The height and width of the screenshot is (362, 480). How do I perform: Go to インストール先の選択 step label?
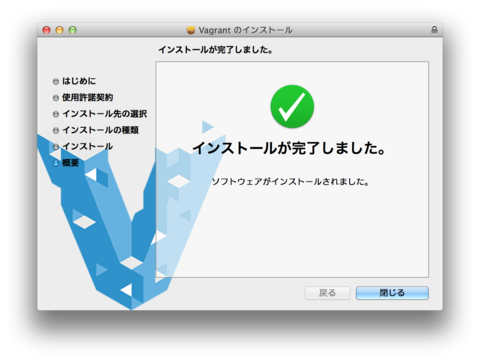[x=105, y=114]
